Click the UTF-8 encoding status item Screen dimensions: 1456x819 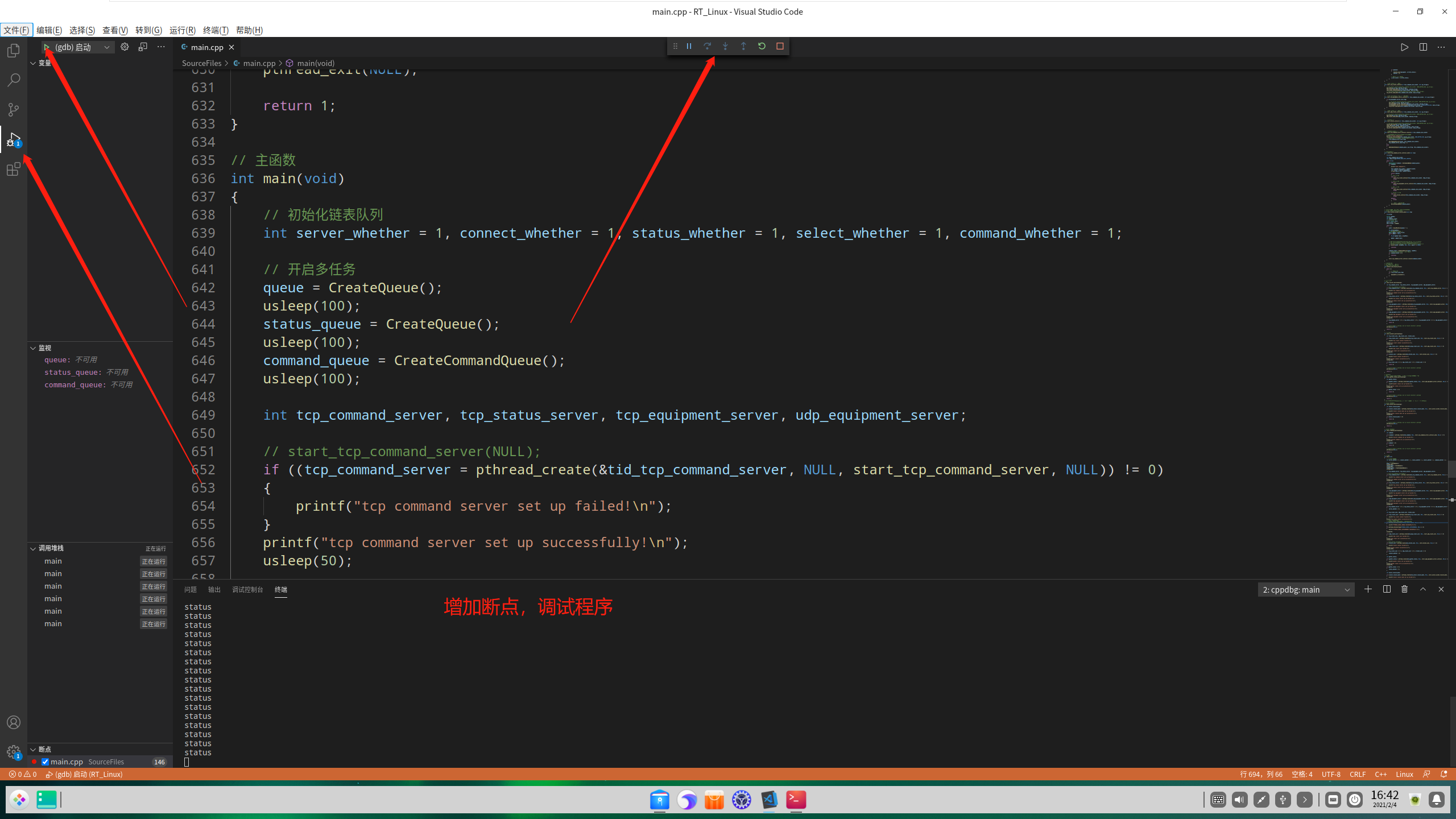coord(1330,774)
